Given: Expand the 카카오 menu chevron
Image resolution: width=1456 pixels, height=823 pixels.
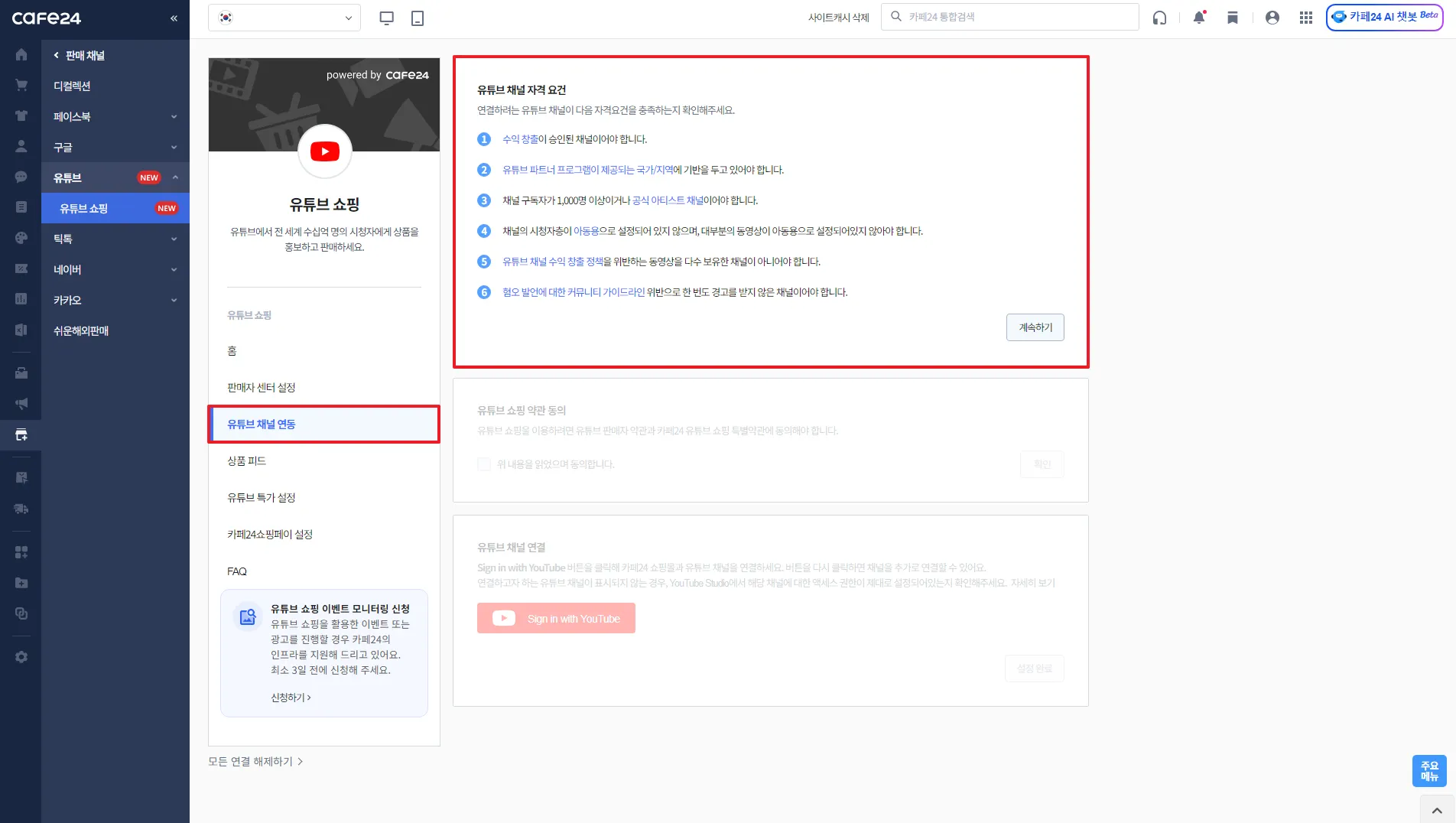Looking at the screenshot, I should click(174, 301).
